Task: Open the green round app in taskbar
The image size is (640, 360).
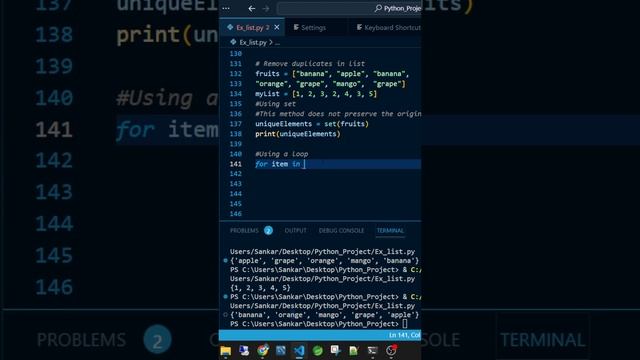Action: coord(318,351)
